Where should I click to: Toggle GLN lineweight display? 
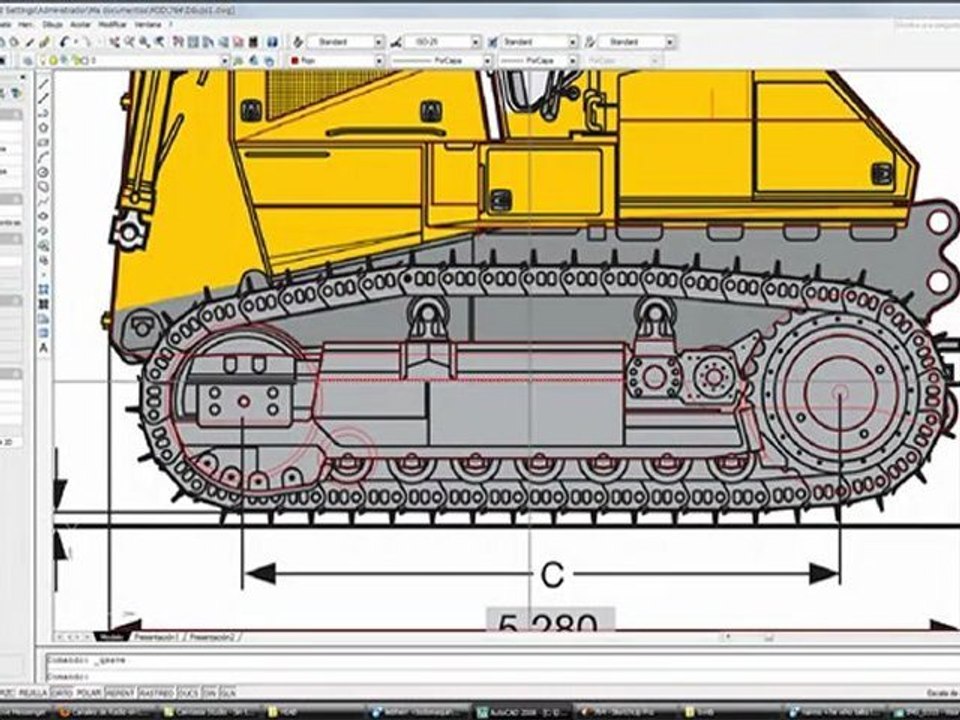click(x=227, y=693)
